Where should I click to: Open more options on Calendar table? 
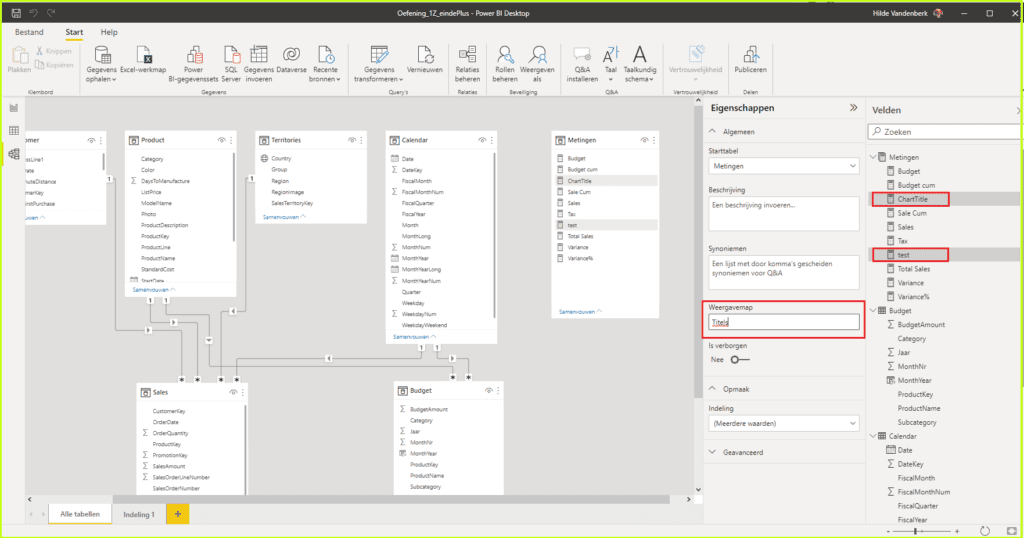492,140
